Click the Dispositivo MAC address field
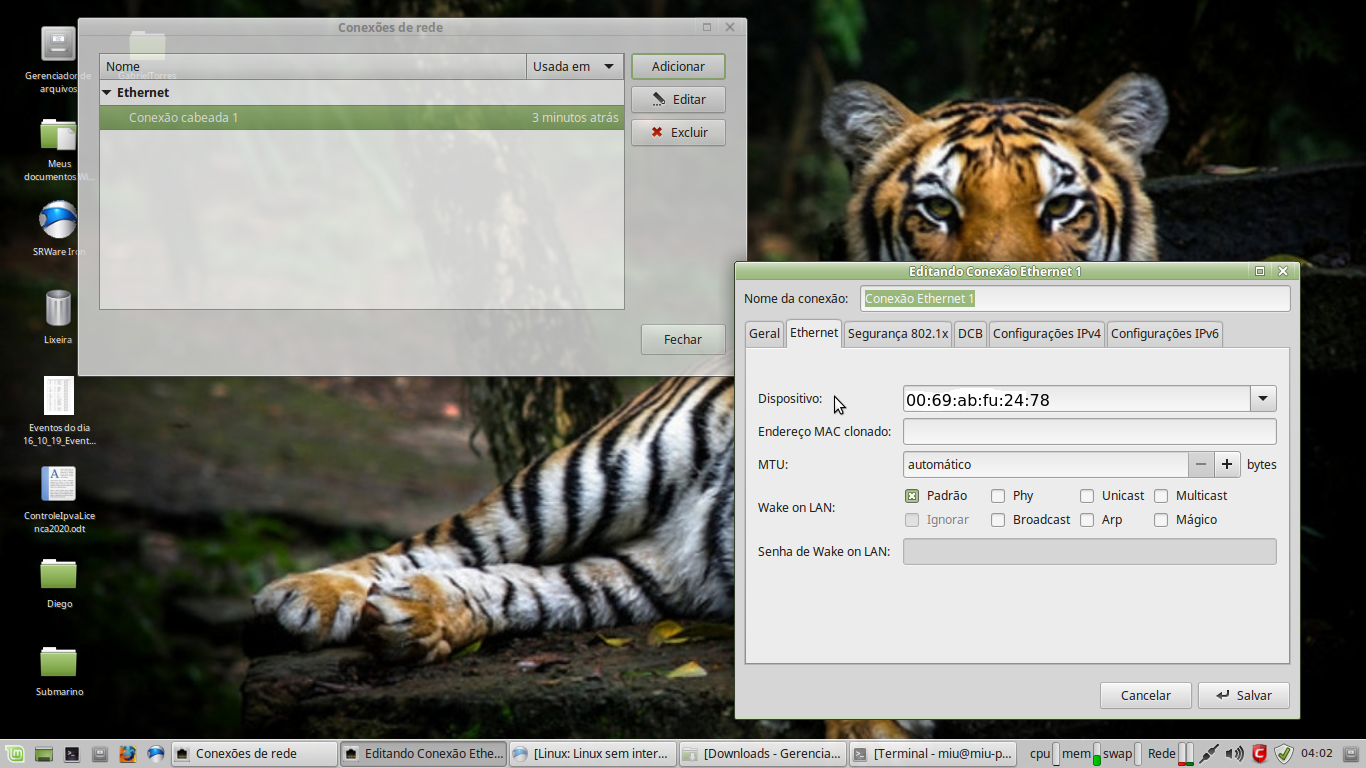The width and height of the screenshot is (1366, 768). coord(1077,399)
